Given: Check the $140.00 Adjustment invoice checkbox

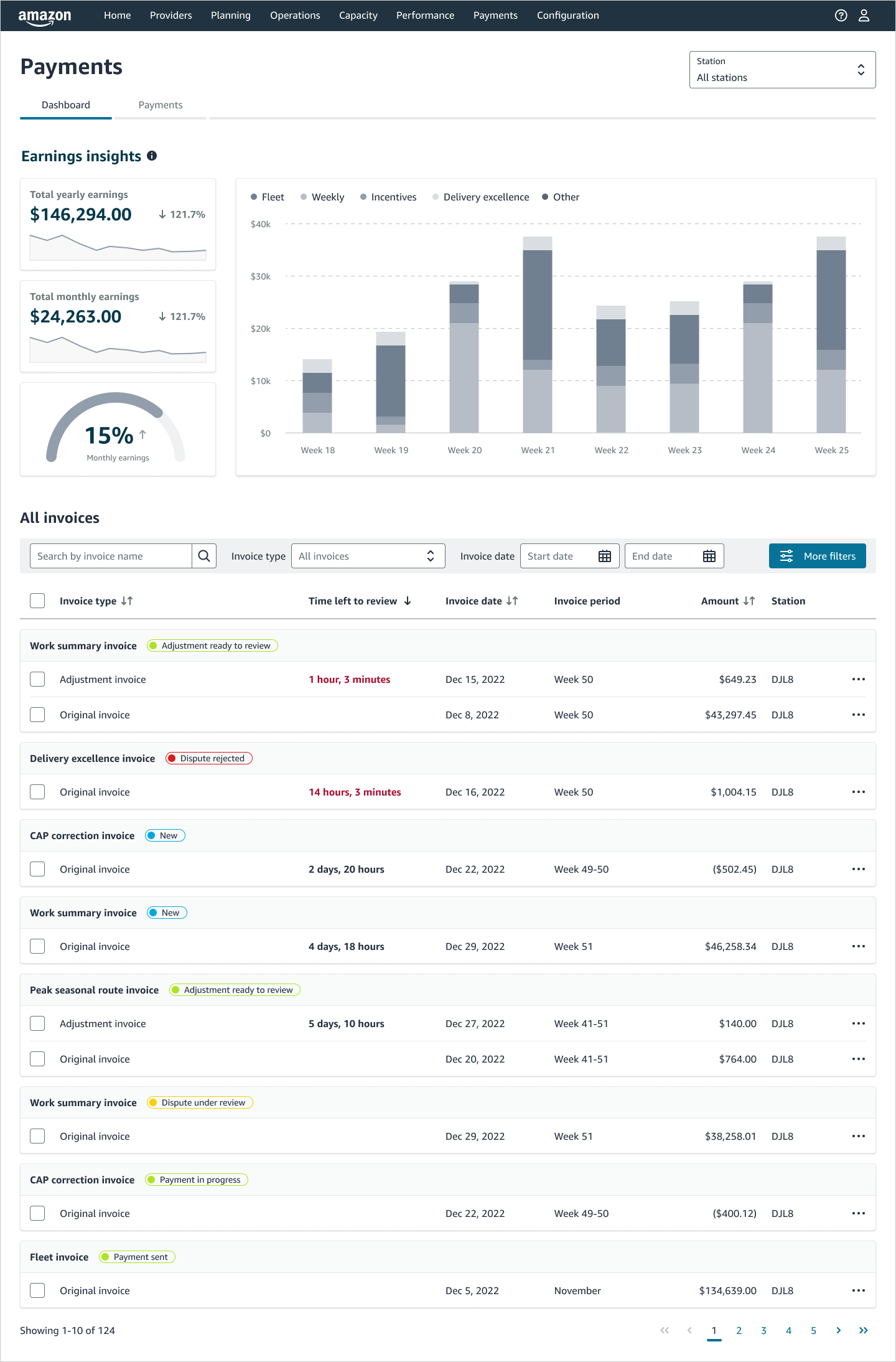Looking at the screenshot, I should point(37,1023).
